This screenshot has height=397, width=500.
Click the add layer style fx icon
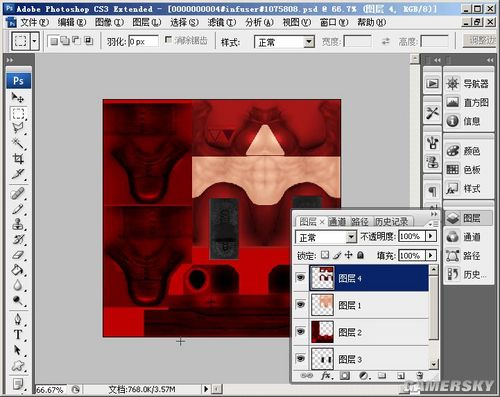pos(326,376)
